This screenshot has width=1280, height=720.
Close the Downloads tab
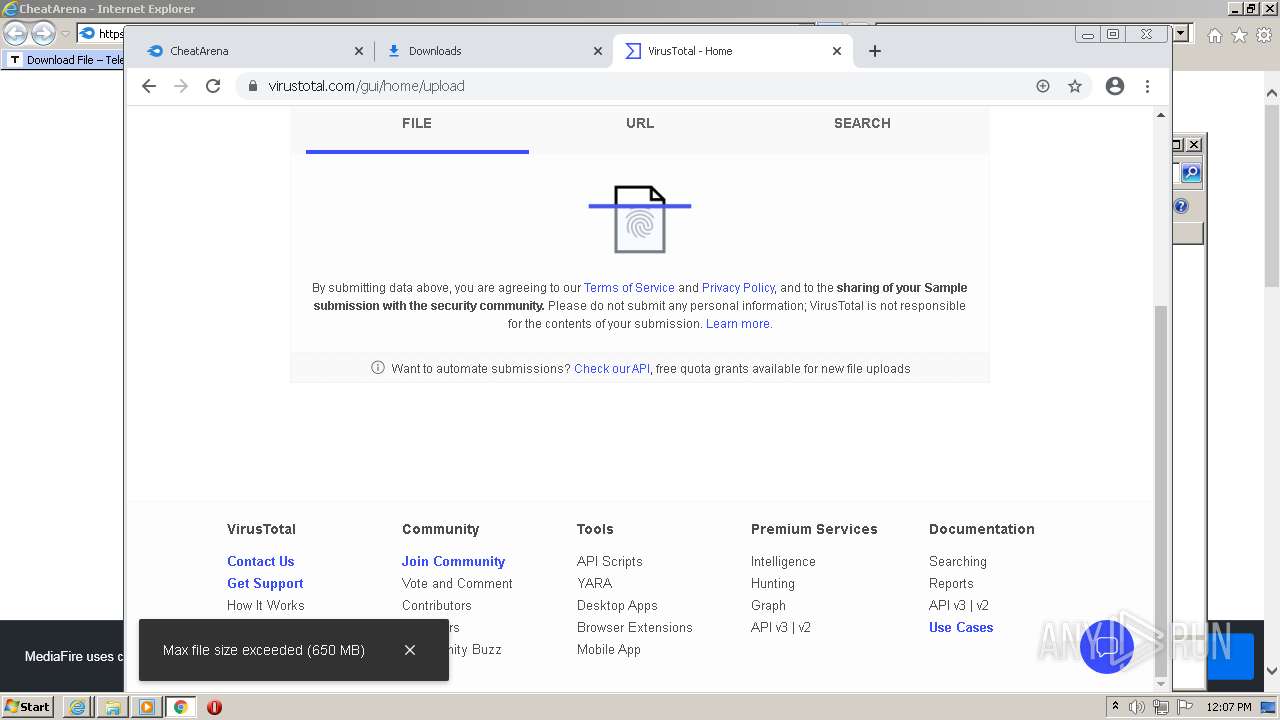[x=598, y=51]
